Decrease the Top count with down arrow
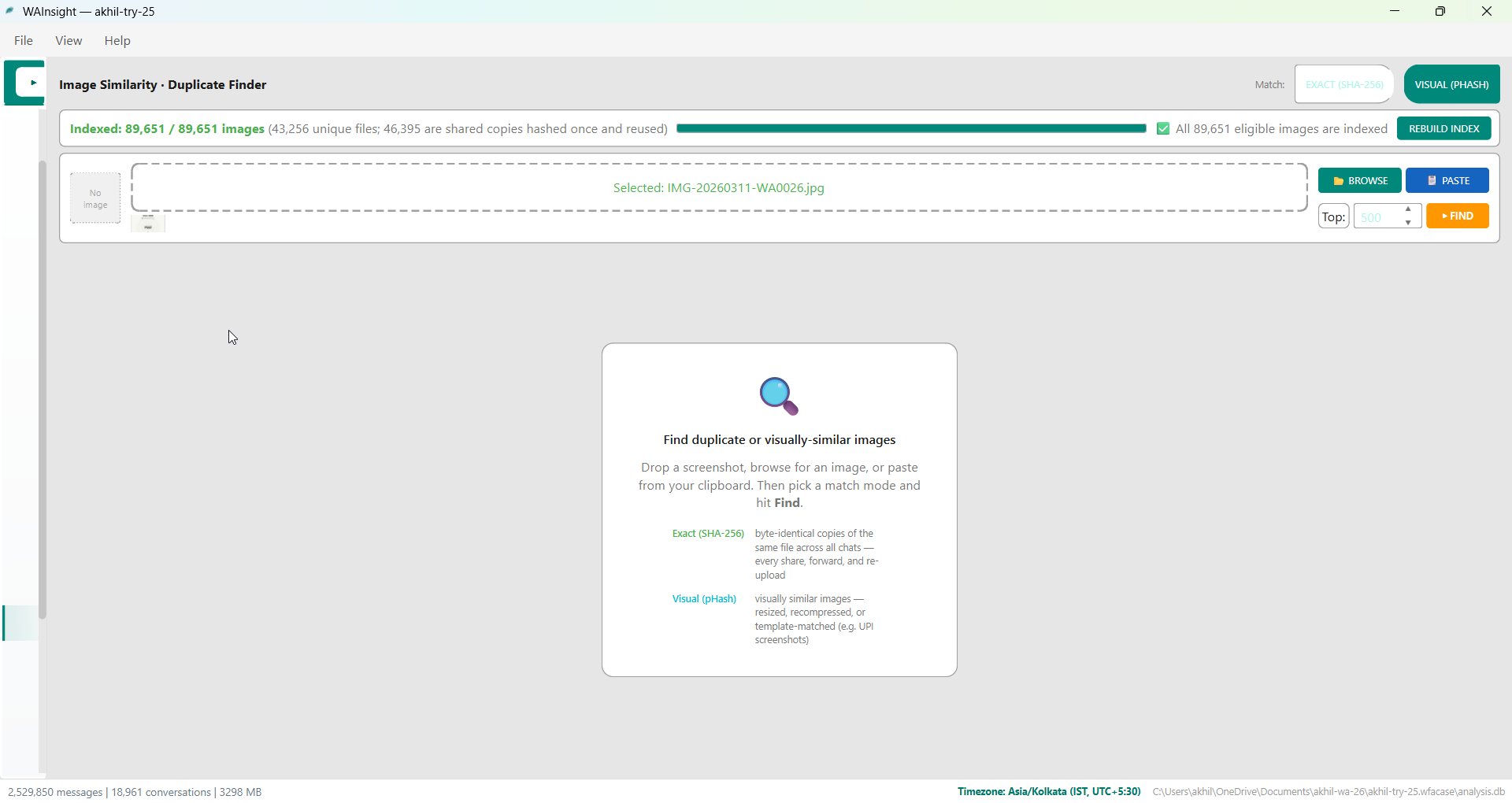 pyautogui.click(x=1409, y=223)
